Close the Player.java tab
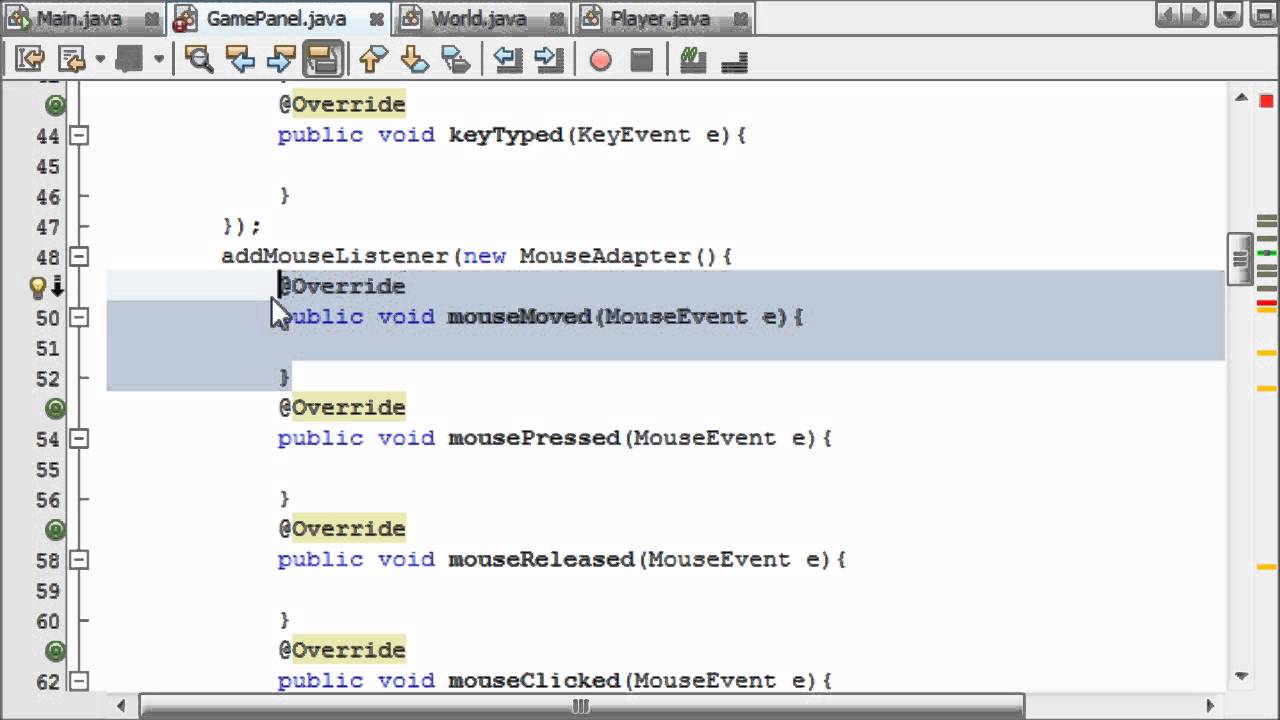Viewport: 1280px width, 720px height. tap(739, 19)
